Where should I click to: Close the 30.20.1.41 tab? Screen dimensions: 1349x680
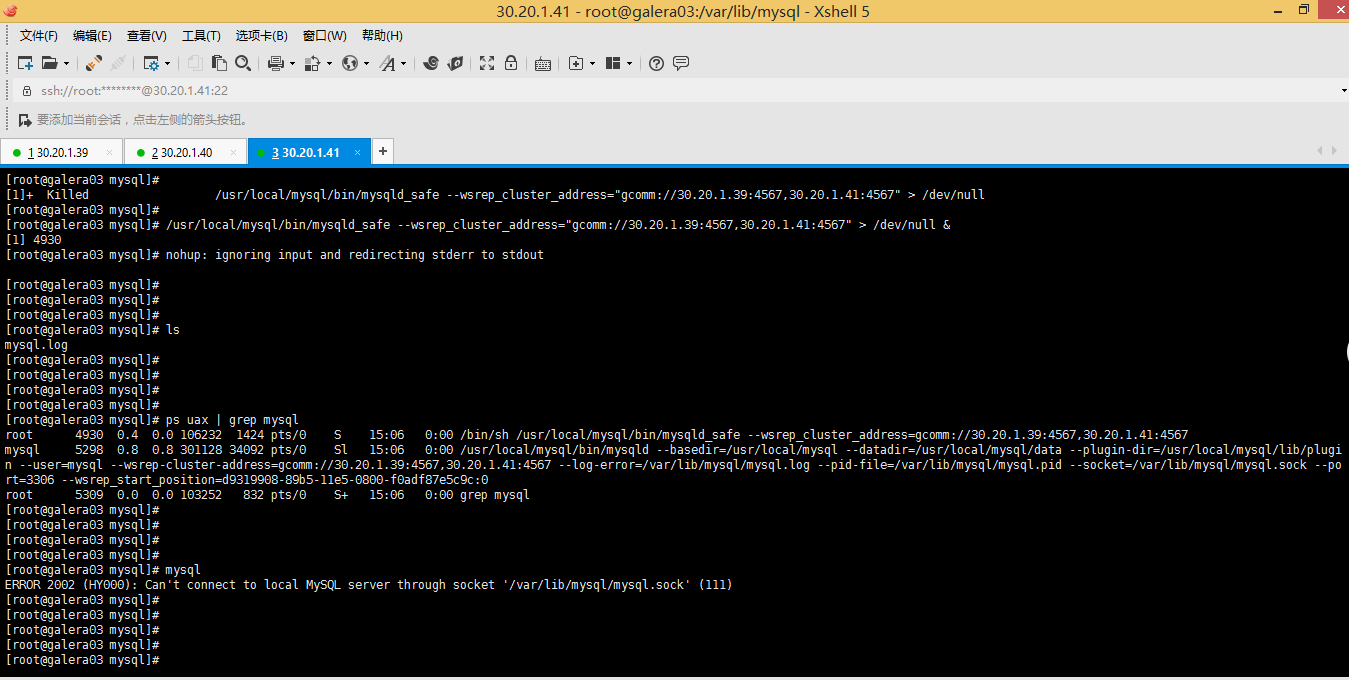coord(358,153)
